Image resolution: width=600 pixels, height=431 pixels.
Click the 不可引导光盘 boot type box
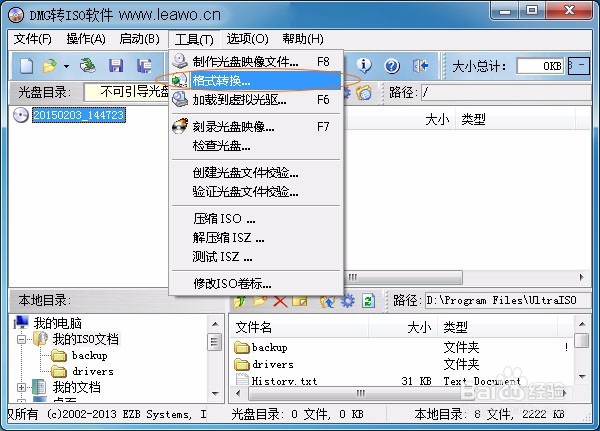click(126, 92)
